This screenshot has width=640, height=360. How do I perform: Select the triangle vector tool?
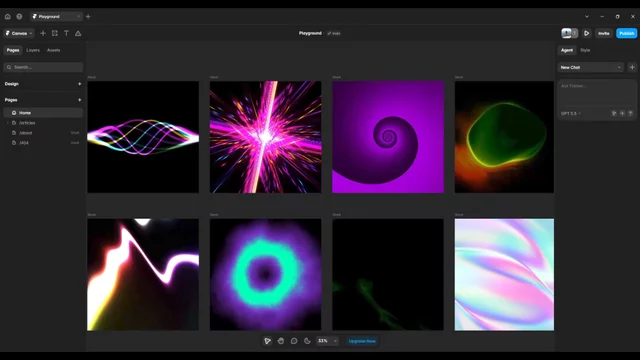(78, 33)
